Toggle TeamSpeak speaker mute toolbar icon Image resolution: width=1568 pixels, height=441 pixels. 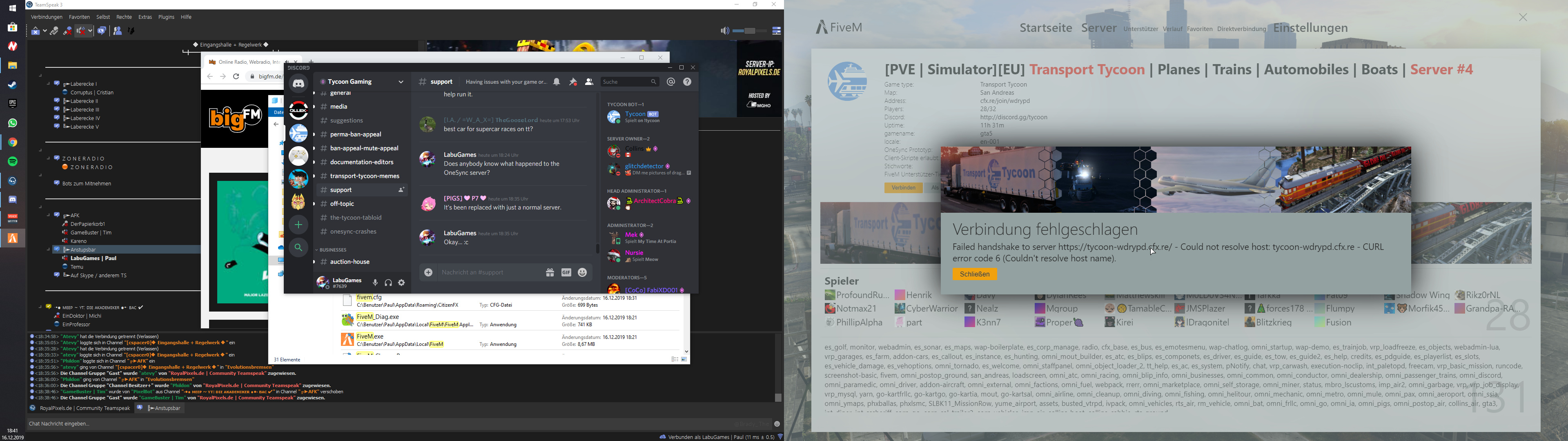tap(81, 31)
